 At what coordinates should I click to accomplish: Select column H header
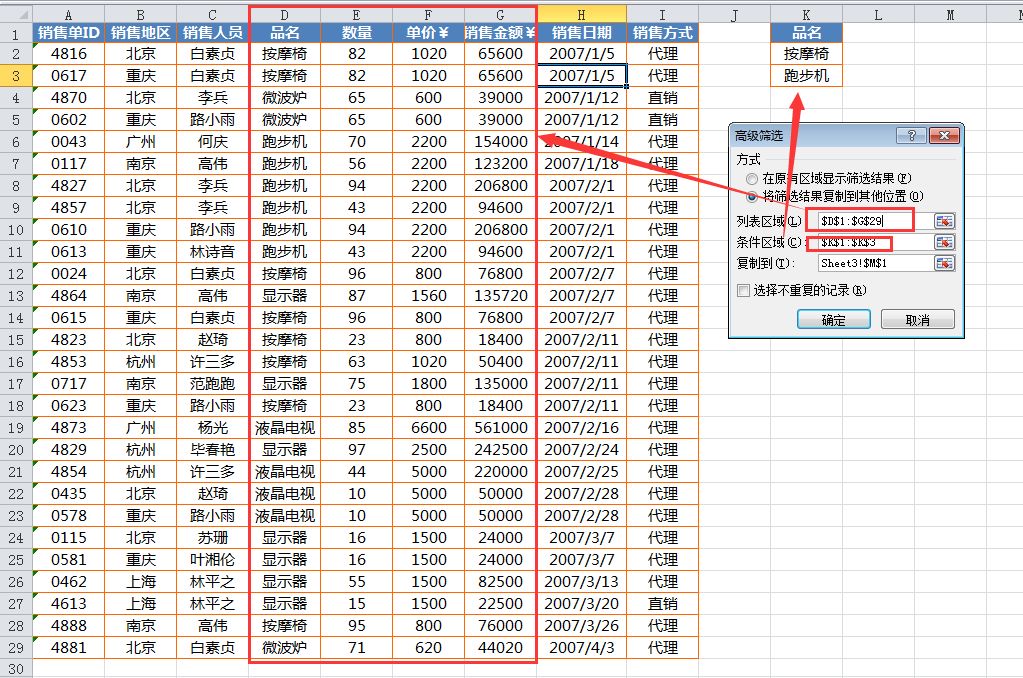pos(581,14)
